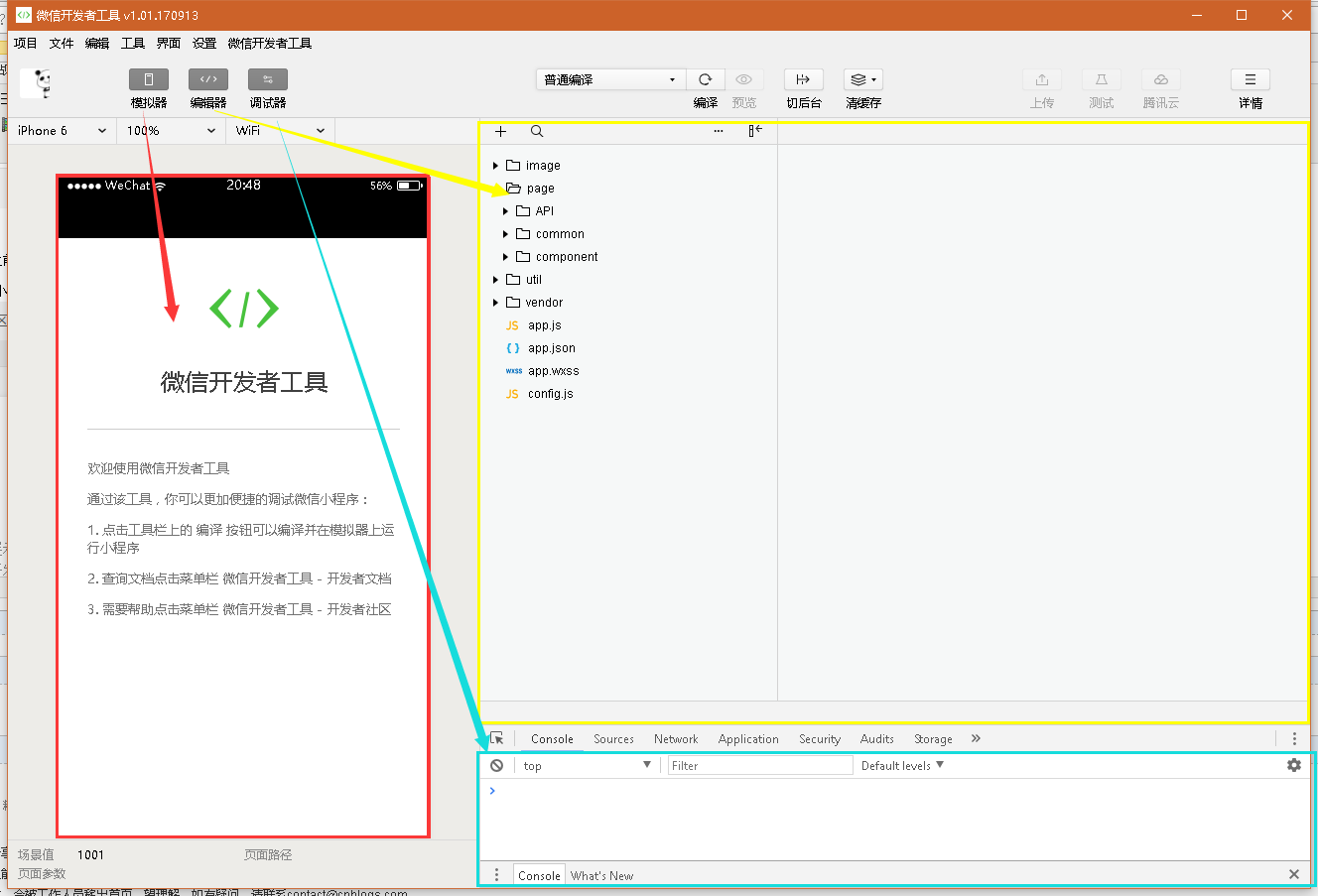Viewport: 1318px width, 896px height.
Task: Toggle the debugger (调试器) panel button
Action: click(x=268, y=79)
